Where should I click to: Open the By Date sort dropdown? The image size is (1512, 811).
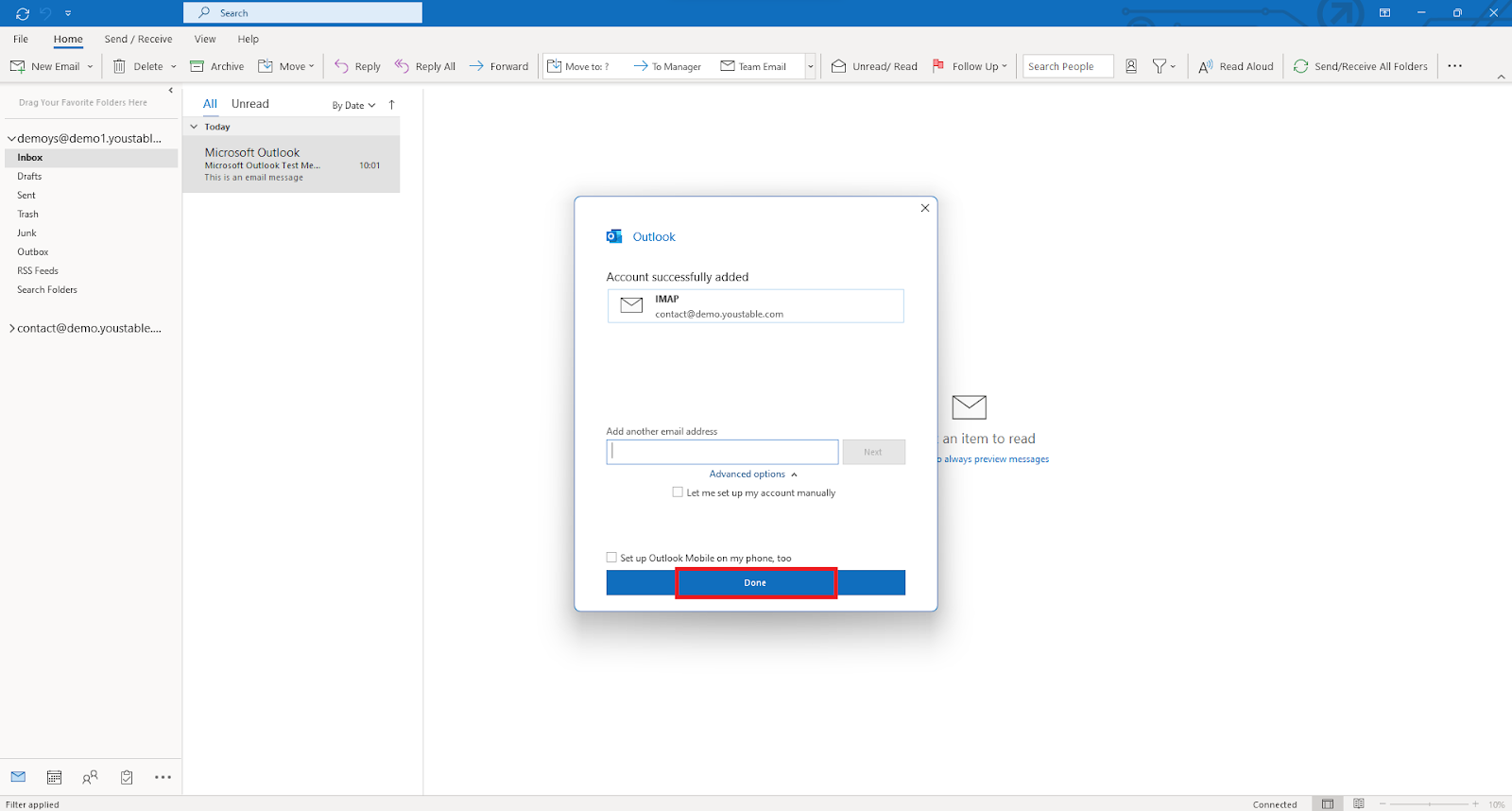point(353,105)
